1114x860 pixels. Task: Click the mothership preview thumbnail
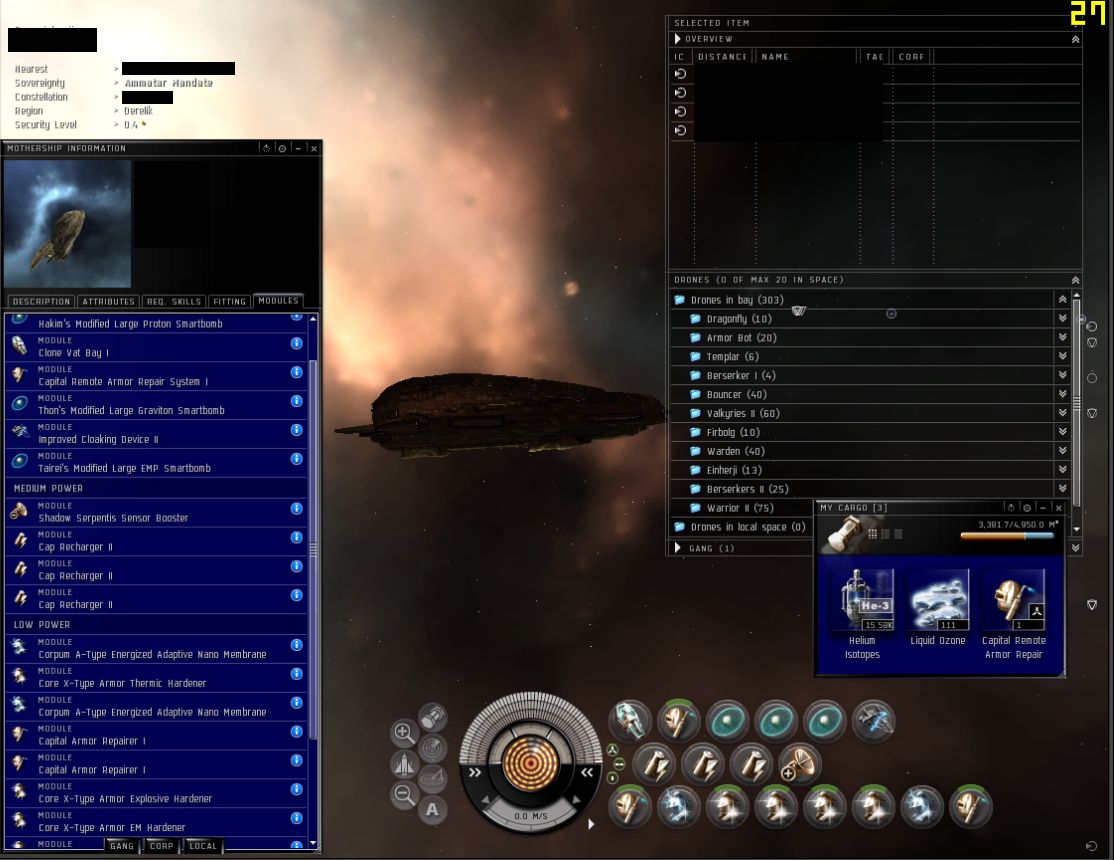[x=67, y=223]
